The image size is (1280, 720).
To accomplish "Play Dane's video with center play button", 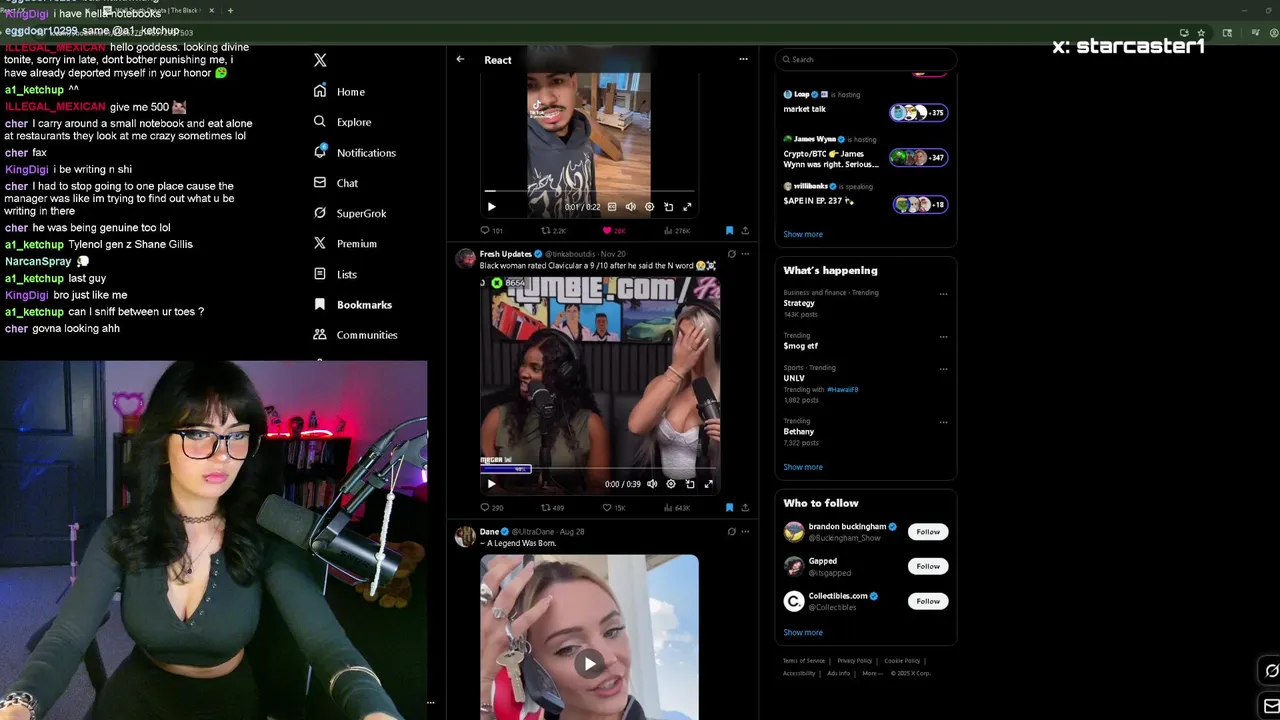I will (590, 663).
